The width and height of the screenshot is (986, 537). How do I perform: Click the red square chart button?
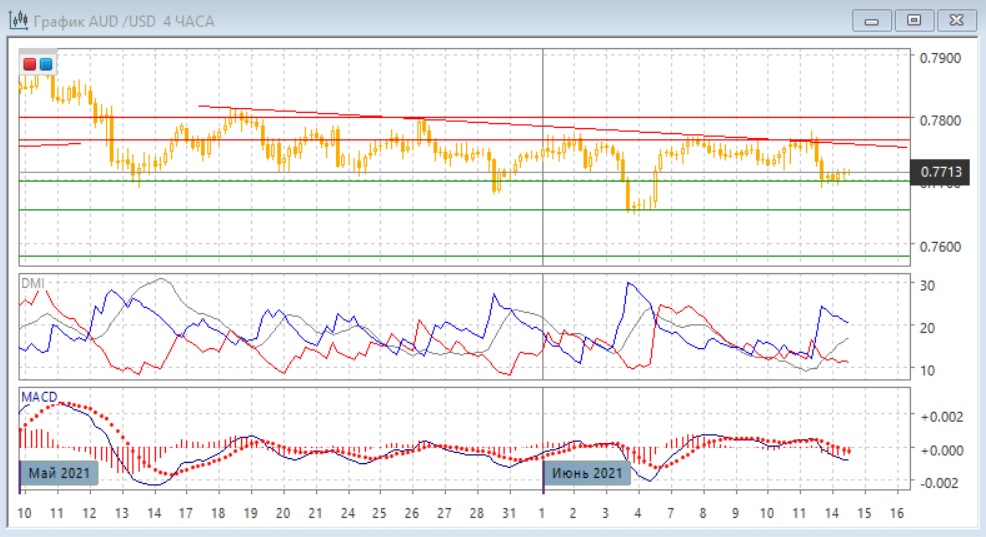coord(30,65)
